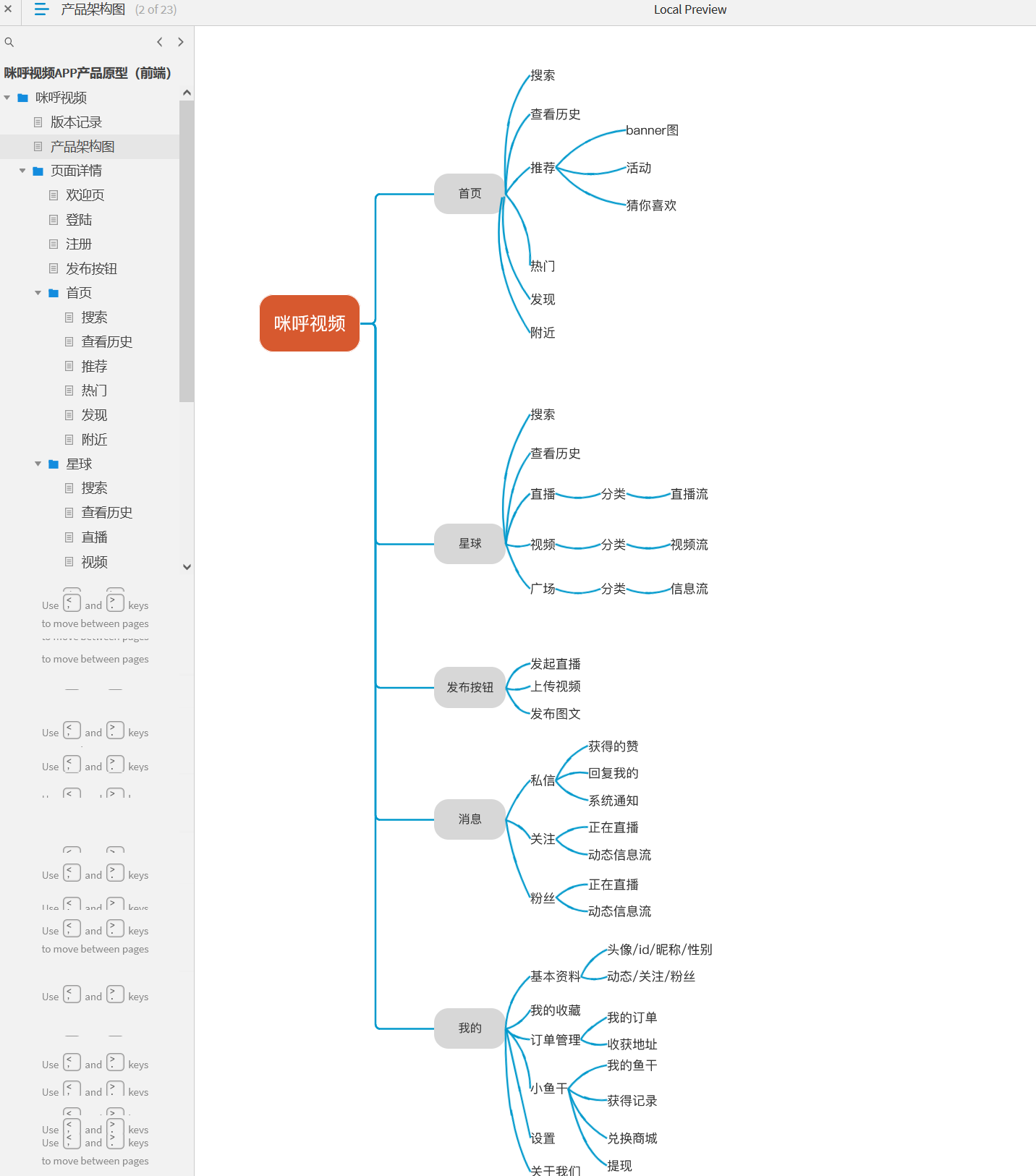Open 查看历史 page under 星球 folder
Screen dimensions: 1036x1176
click(107, 513)
